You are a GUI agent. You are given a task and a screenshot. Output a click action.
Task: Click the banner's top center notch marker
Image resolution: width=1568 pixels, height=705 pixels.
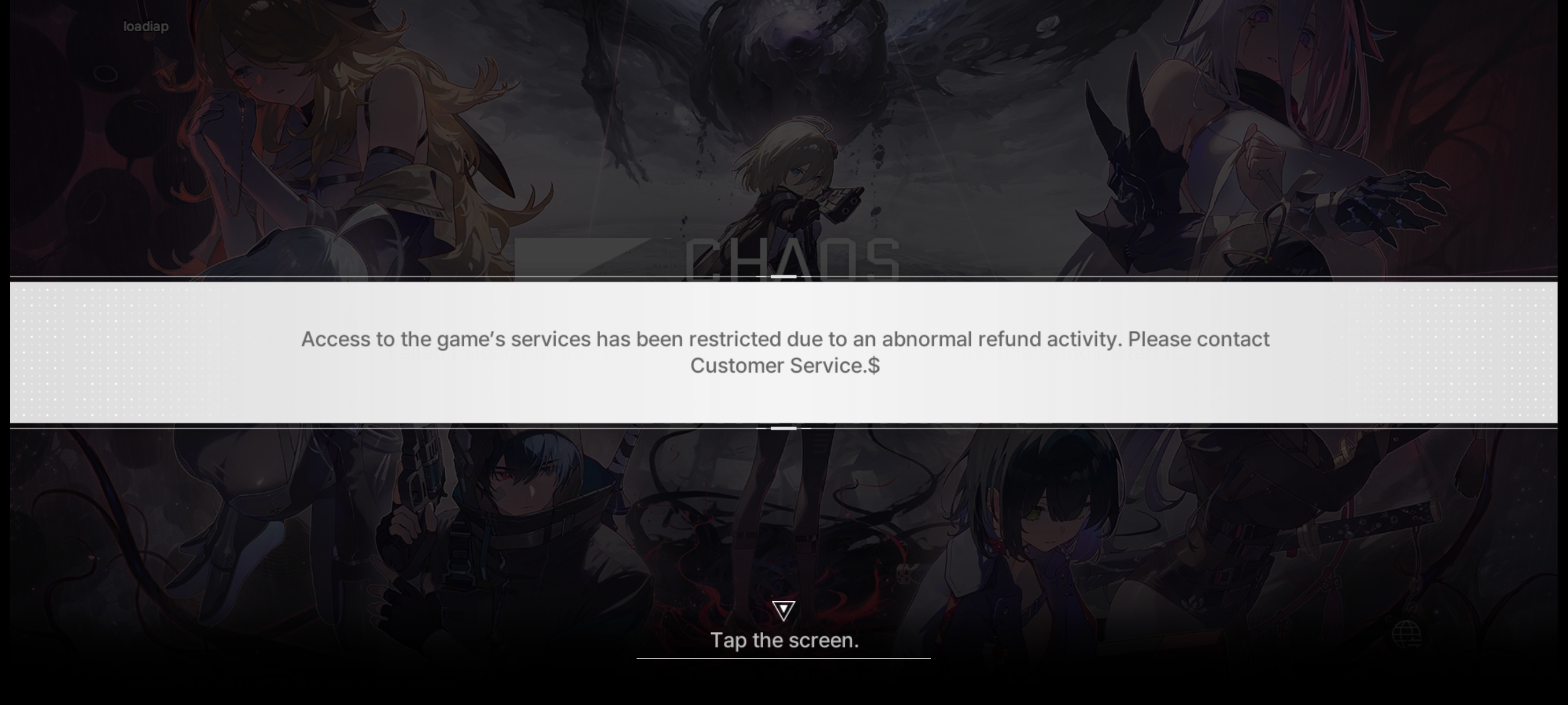tap(783, 277)
